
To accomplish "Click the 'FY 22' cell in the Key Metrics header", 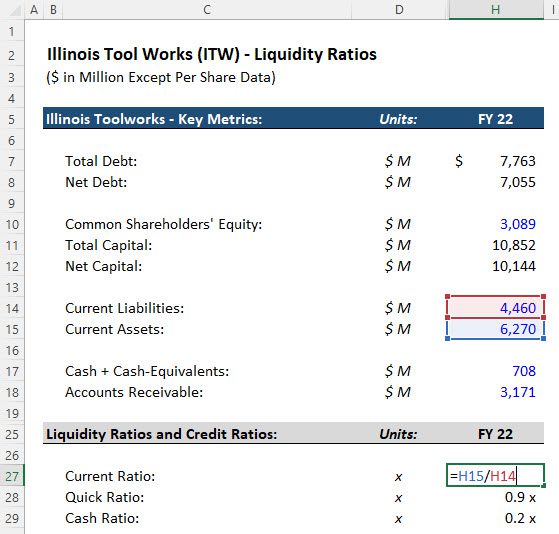I will pos(496,119).
